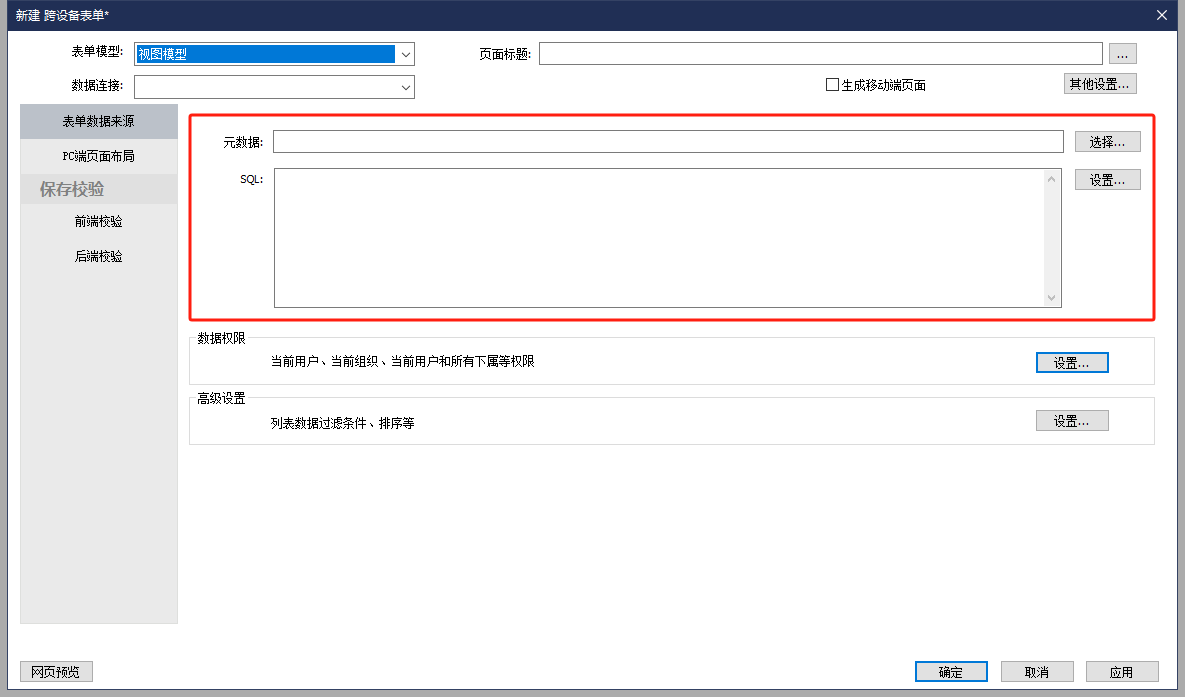The height and width of the screenshot is (697, 1185).
Task: Open 高级设置 via its 设置 button
Action: pos(1071,421)
